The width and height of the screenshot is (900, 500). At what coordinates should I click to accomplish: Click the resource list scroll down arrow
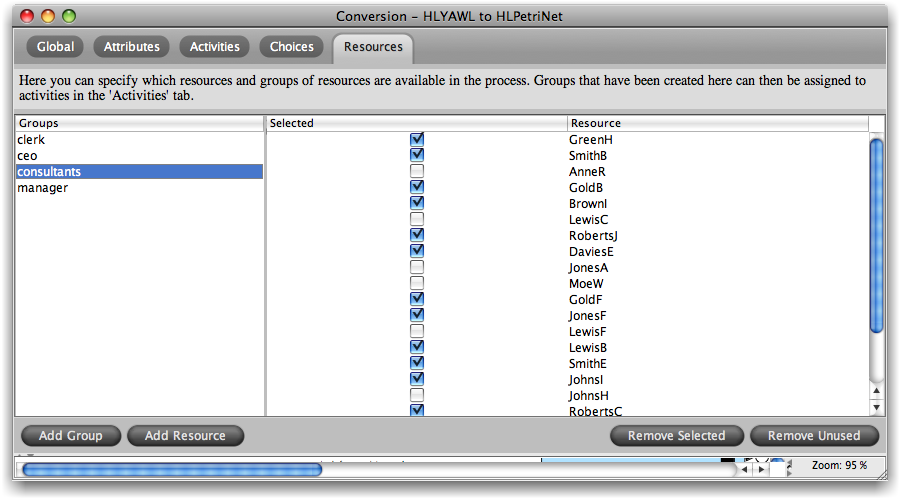(877, 407)
